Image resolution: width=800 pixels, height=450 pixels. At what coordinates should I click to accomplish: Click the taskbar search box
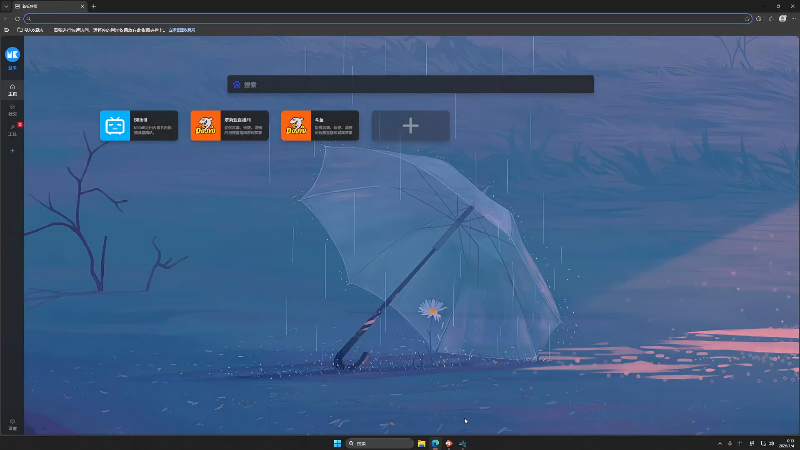click(380, 443)
